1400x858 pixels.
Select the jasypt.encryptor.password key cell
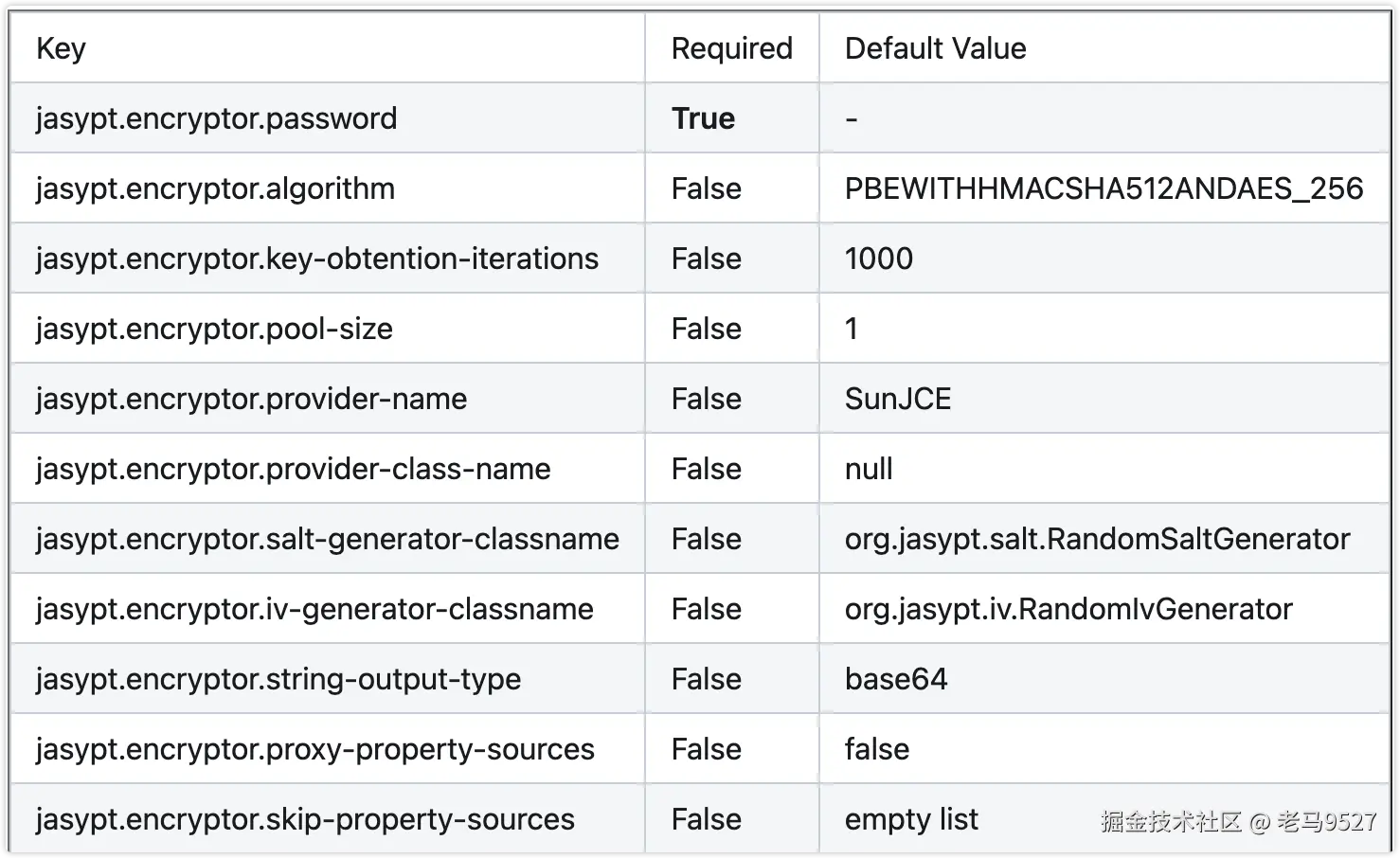tap(216, 118)
